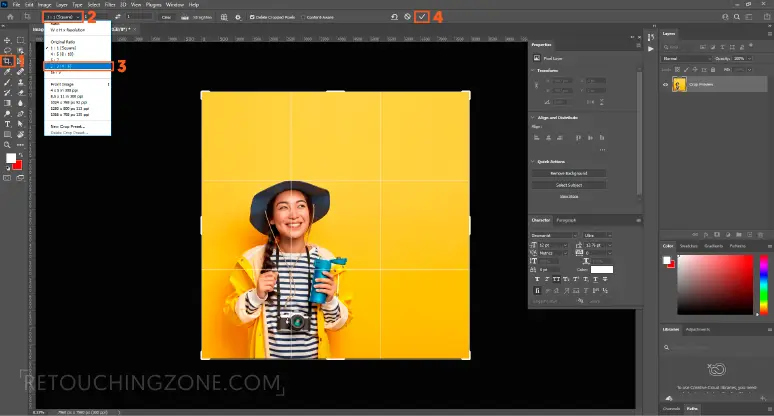Open the font family dropdown
The width and height of the screenshot is (774, 416).
click(554, 235)
